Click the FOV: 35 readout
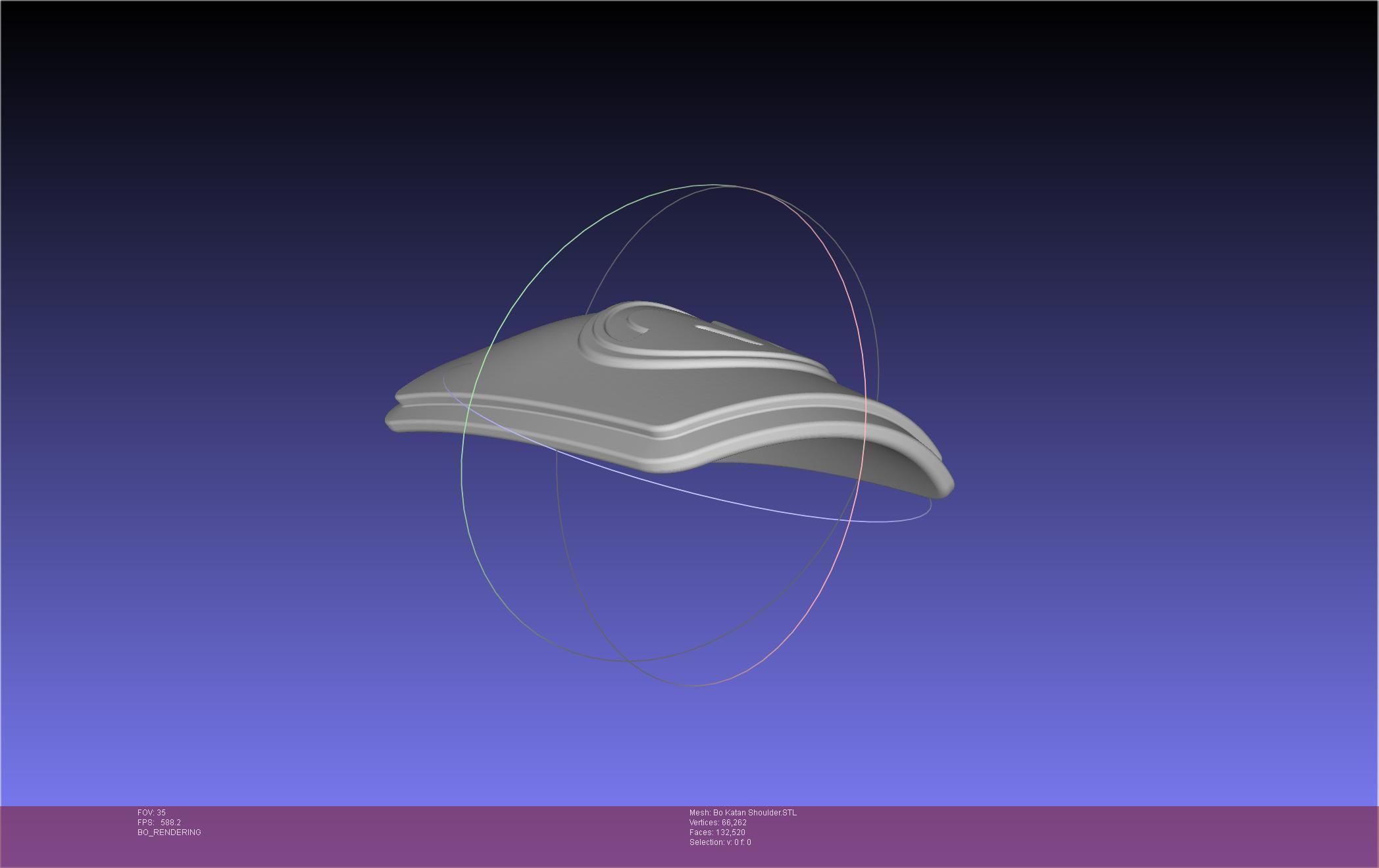The image size is (1379, 868). click(151, 813)
